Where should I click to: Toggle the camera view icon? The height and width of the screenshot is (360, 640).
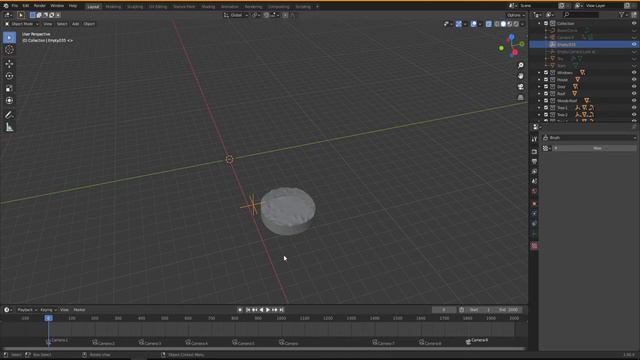pos(520,87)
